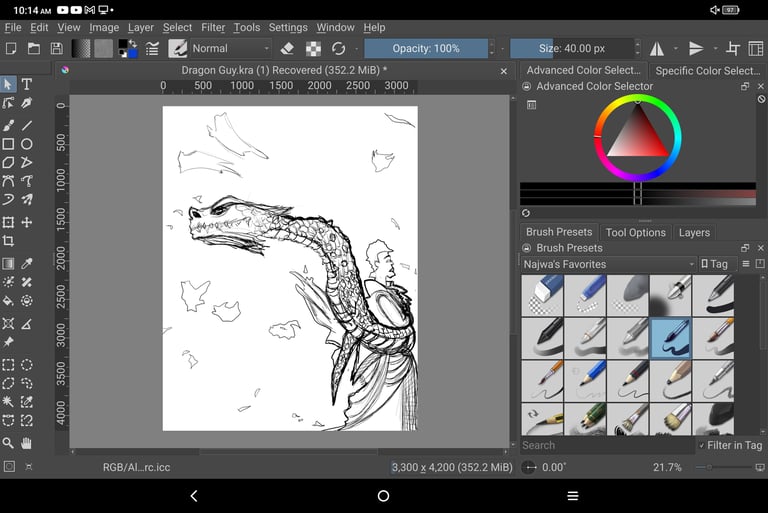Toggle Eraser mode in the toolbar
This screenshot has height=513, width=768.
pos(287,48)
